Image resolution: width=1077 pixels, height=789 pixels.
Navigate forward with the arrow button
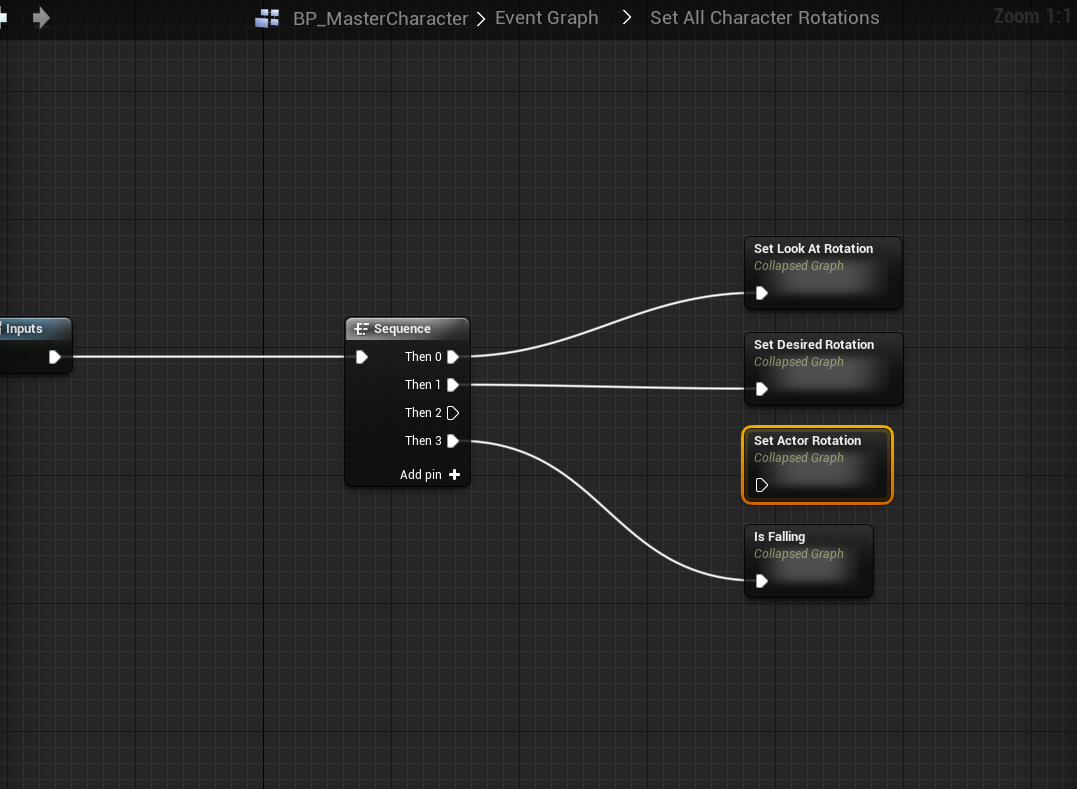click(x=41, y=18)
